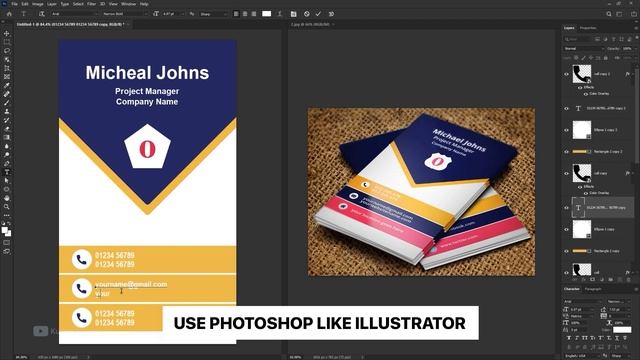
Task: Open the Image menu
Action: (x=38, y=4)
